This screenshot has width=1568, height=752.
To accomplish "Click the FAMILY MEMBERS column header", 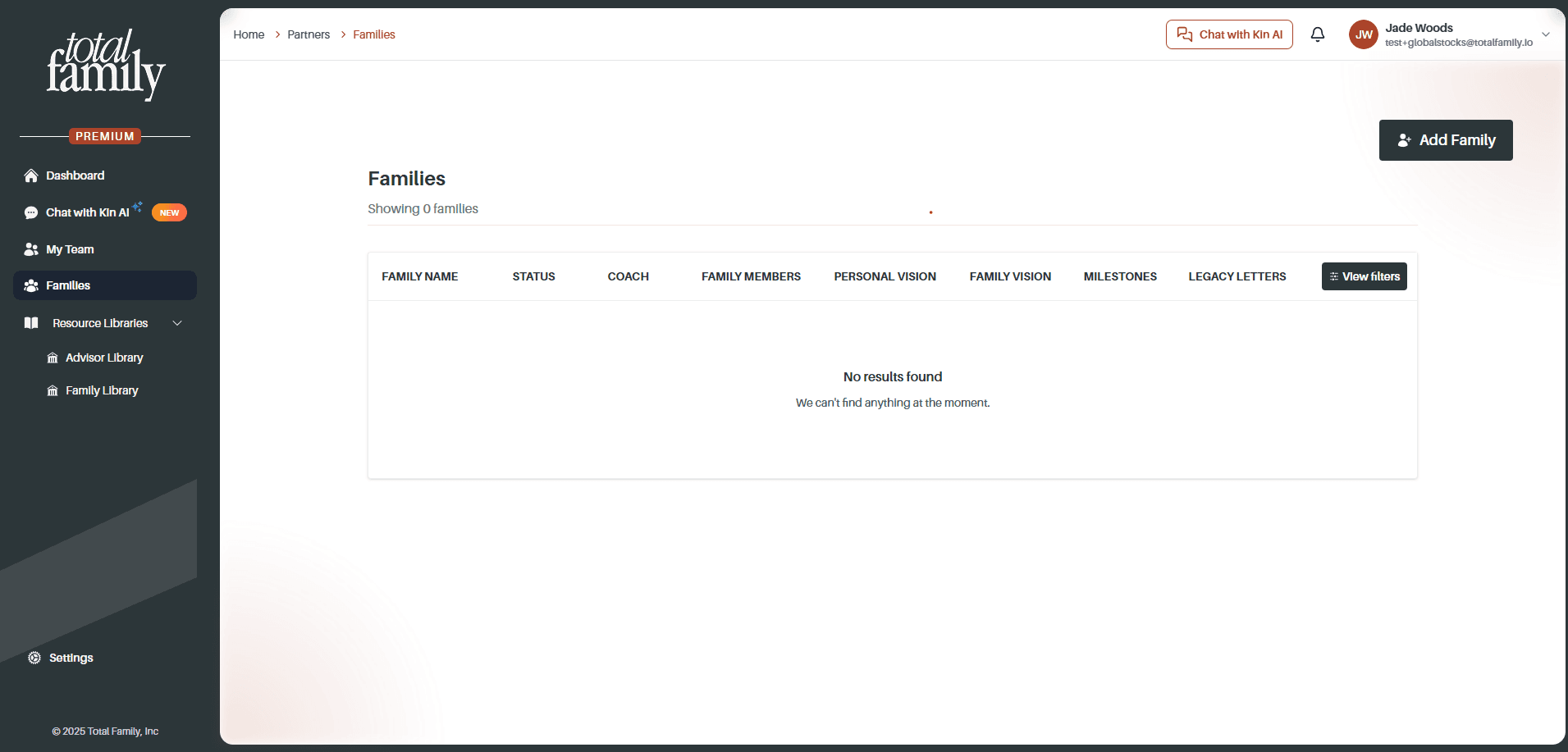I will pos(752,276).
